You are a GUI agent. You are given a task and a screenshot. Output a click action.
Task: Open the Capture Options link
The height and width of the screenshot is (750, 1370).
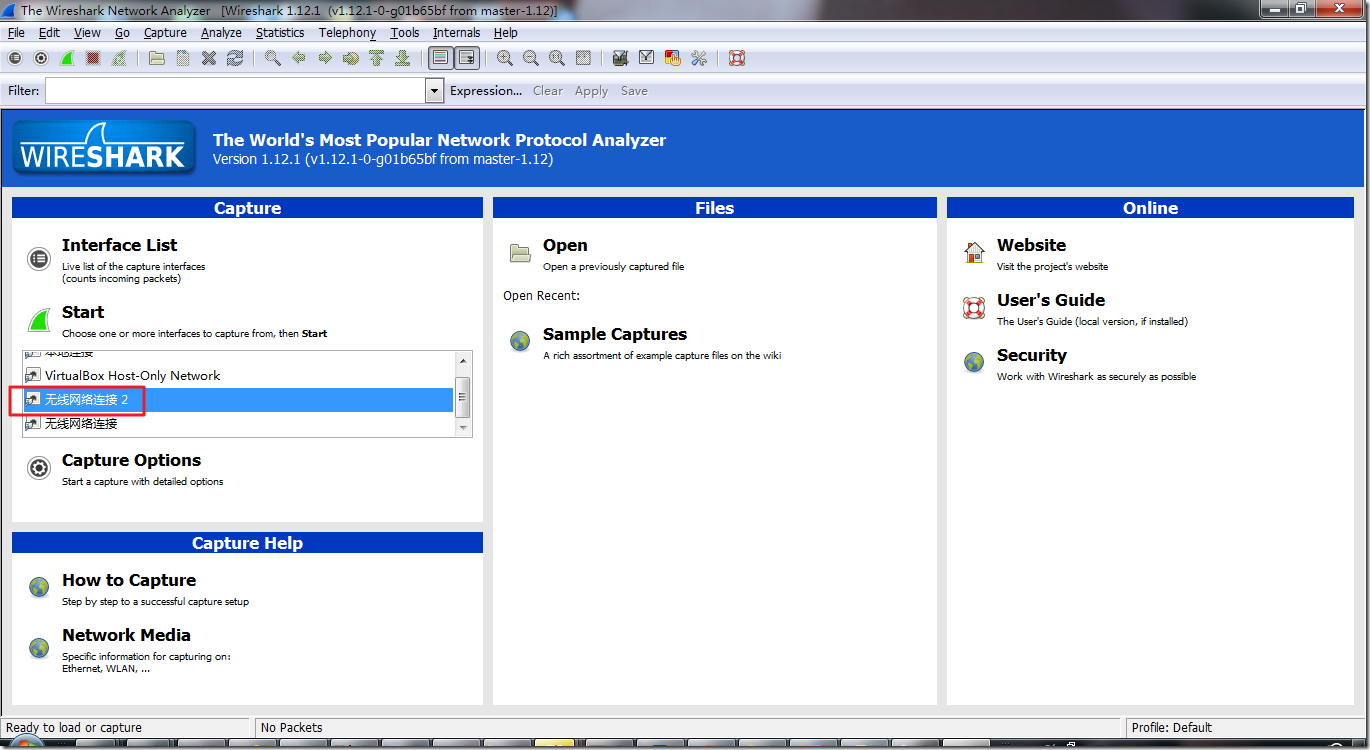tap(131, 460)
